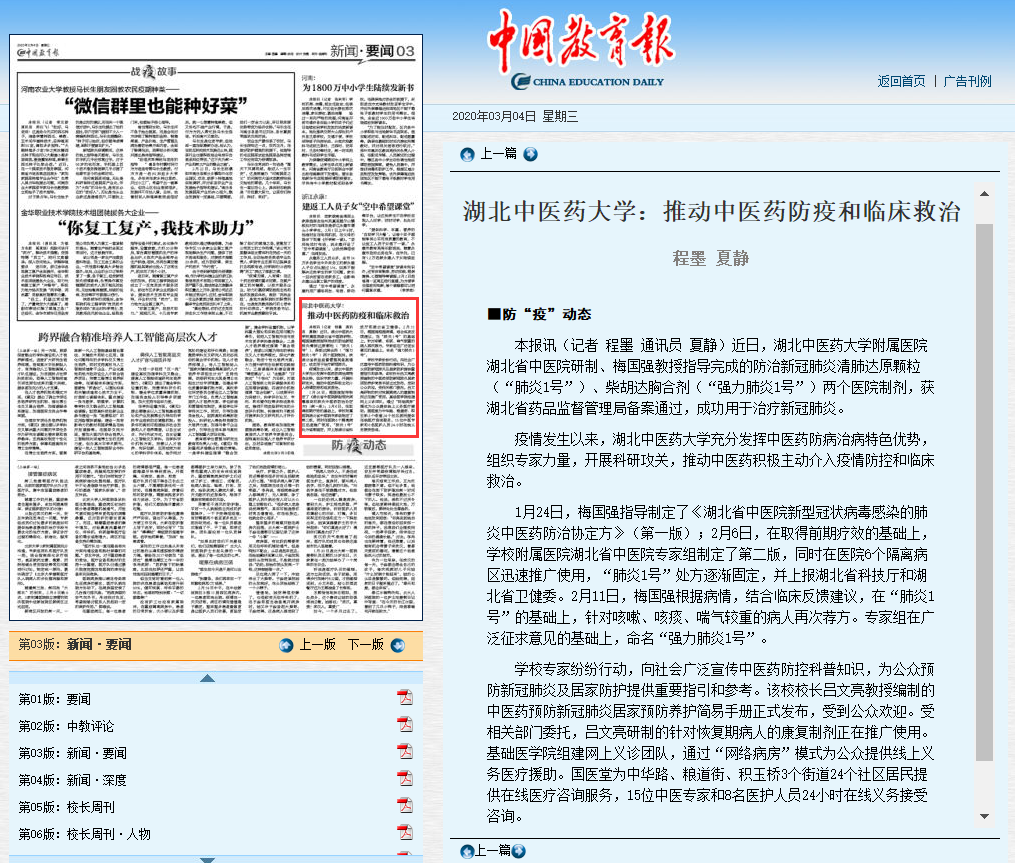Open PDF icon for 第01版 要闻
The width and height of the screenshot is (1015, 863).
[405, 697]
